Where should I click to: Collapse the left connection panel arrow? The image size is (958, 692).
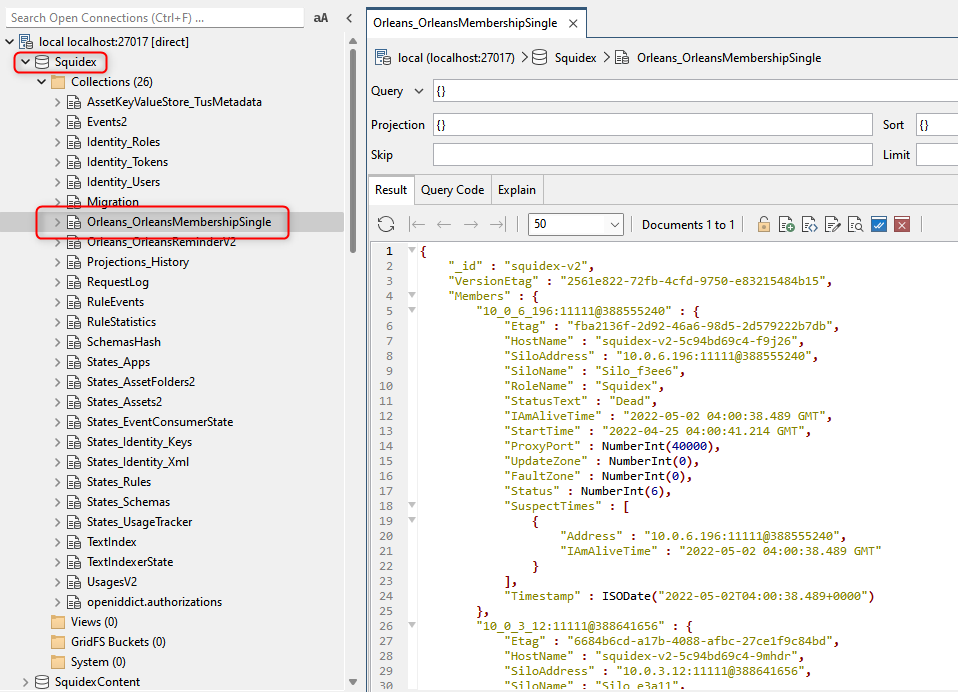(349, 18)
